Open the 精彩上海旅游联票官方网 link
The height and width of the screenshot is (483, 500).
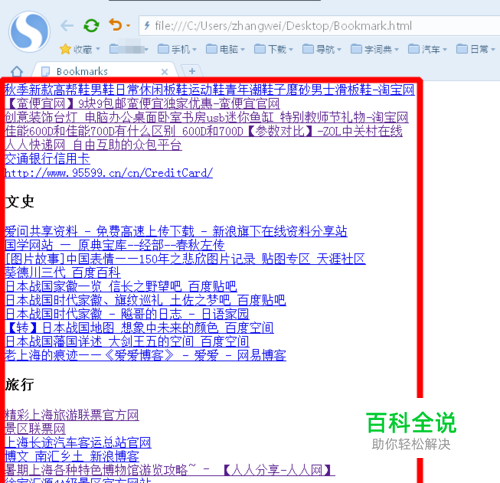[72, 415]
